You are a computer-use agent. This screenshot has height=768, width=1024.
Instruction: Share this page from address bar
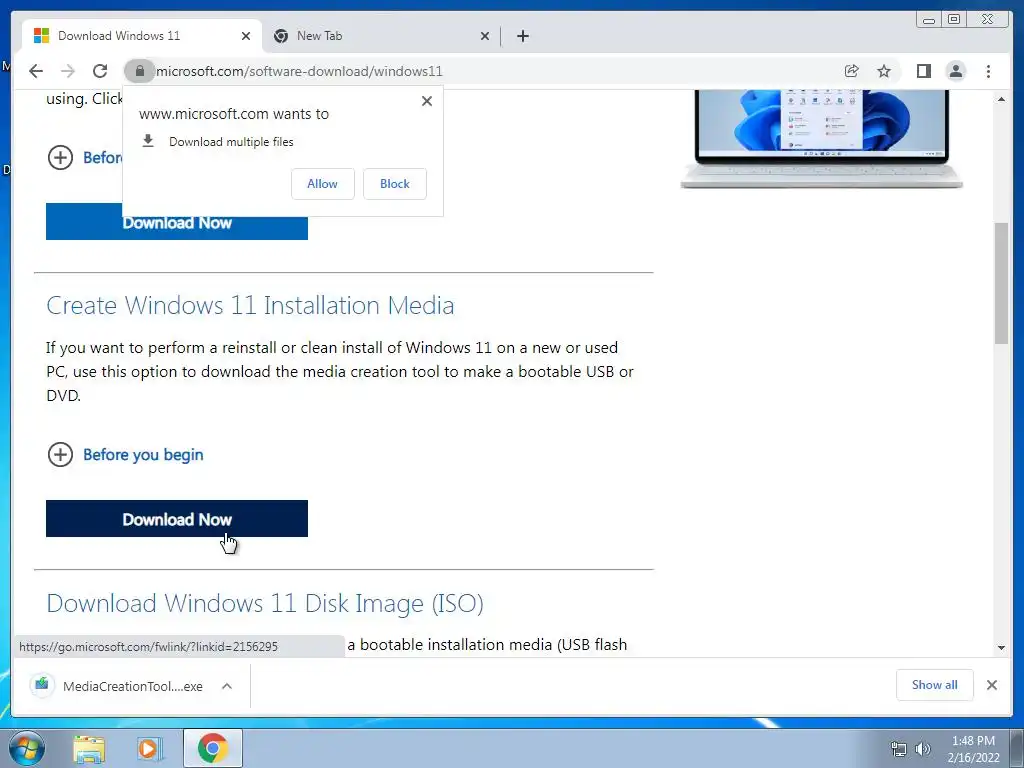click(x=851, y=71)
